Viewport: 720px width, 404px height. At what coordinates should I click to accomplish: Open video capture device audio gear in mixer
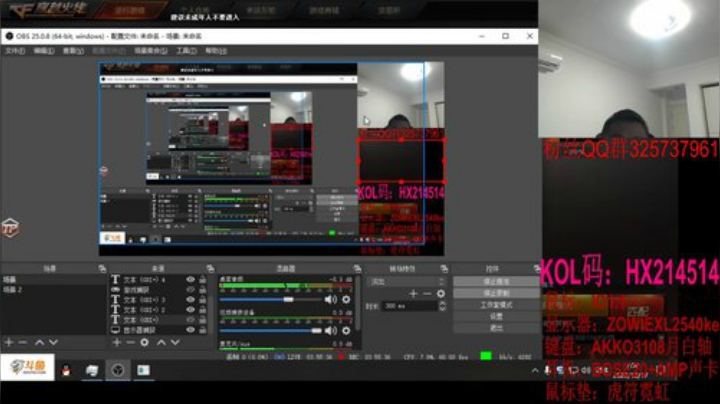[346, 331]
